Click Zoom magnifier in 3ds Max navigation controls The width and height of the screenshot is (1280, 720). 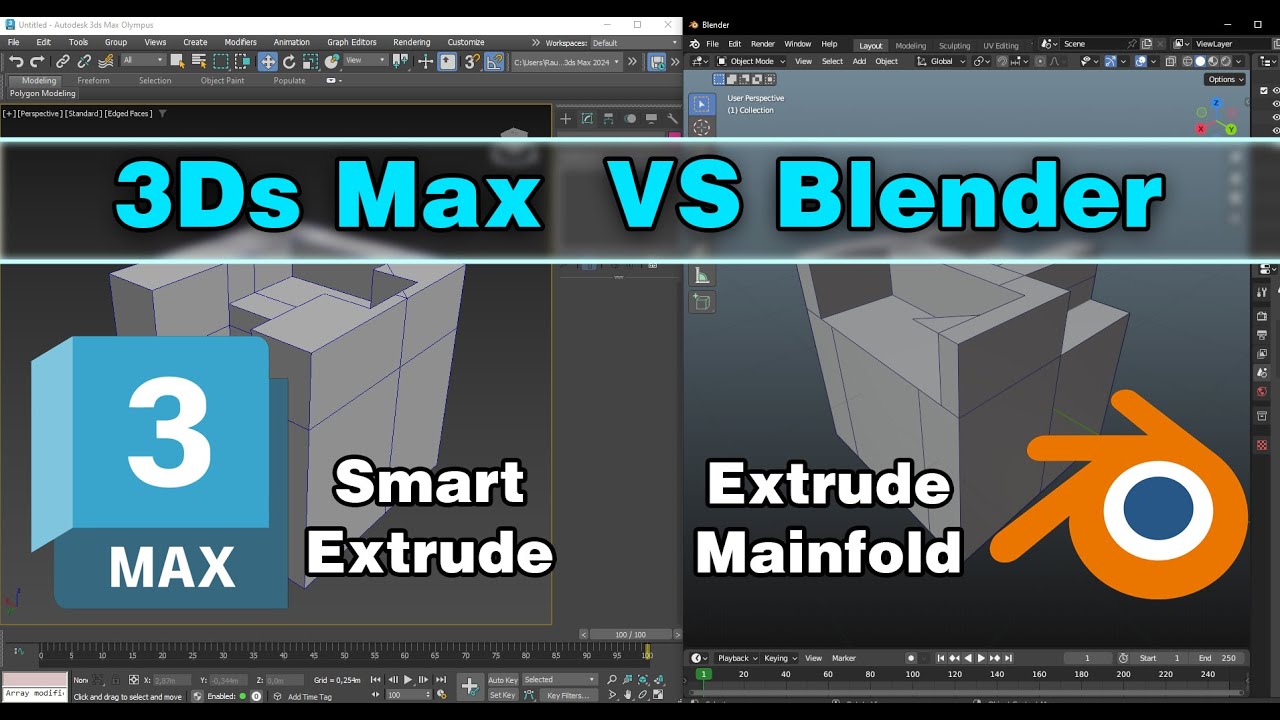612,680
